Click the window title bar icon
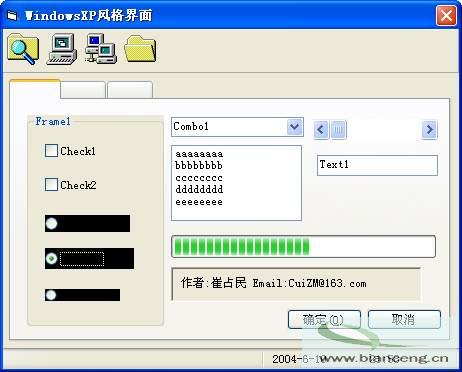This screenshot has height=372, width=462. click(x=12, y=16)
